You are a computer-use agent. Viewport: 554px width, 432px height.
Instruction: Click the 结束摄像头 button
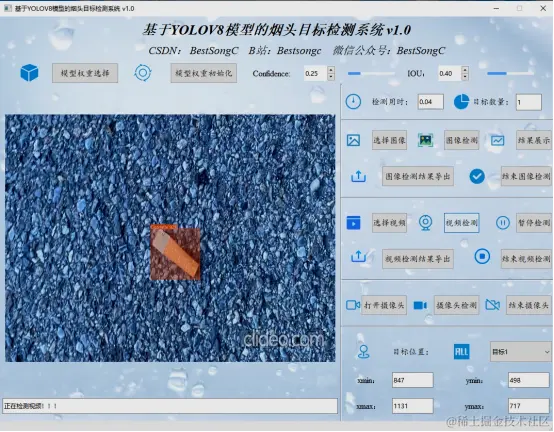click(529, 305)
